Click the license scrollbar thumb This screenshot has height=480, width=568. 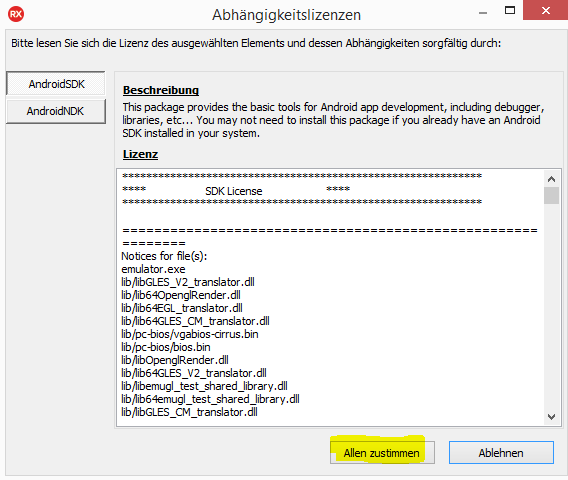pos(551,196)
